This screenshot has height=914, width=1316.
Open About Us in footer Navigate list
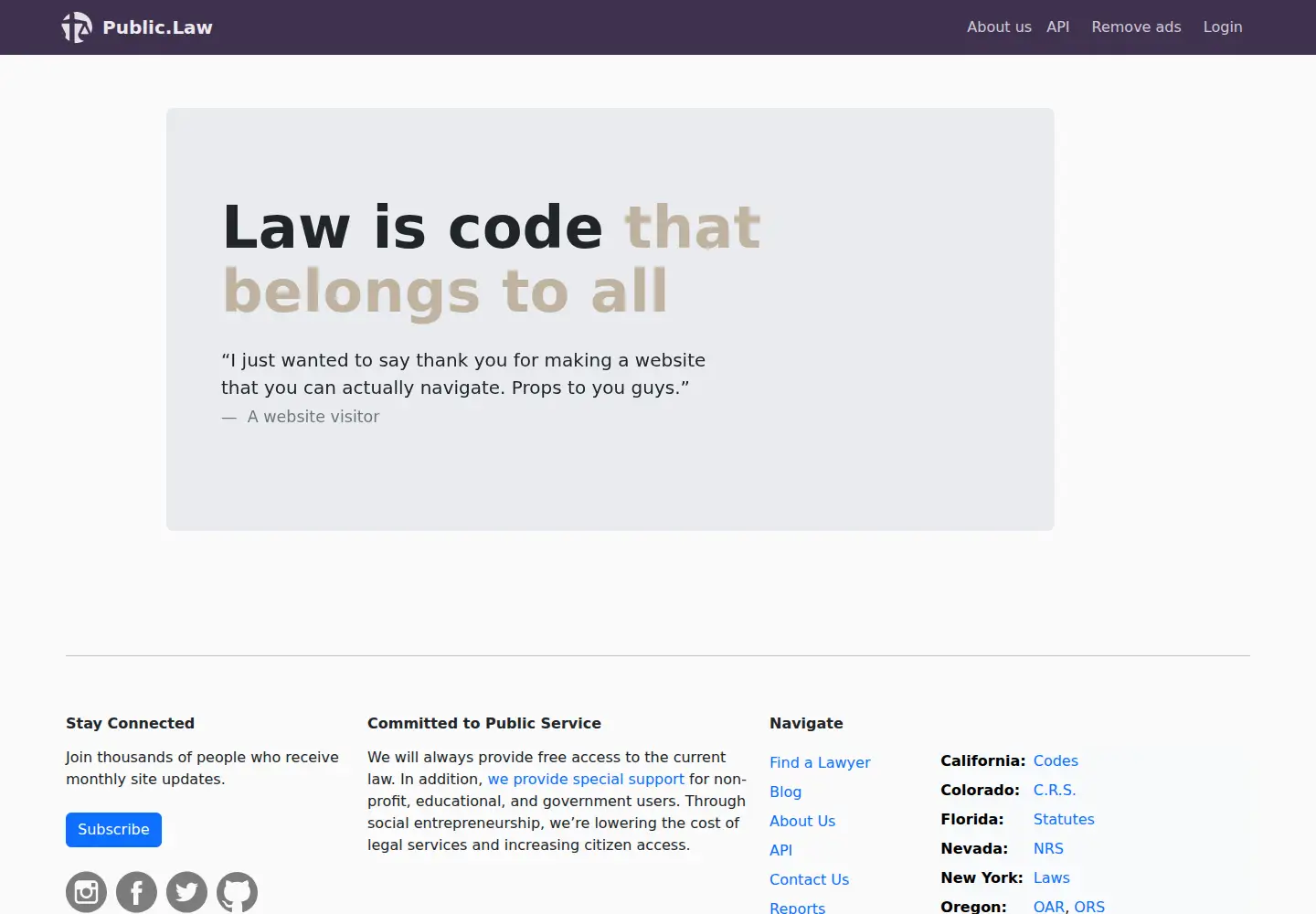[x=802, y=821]
